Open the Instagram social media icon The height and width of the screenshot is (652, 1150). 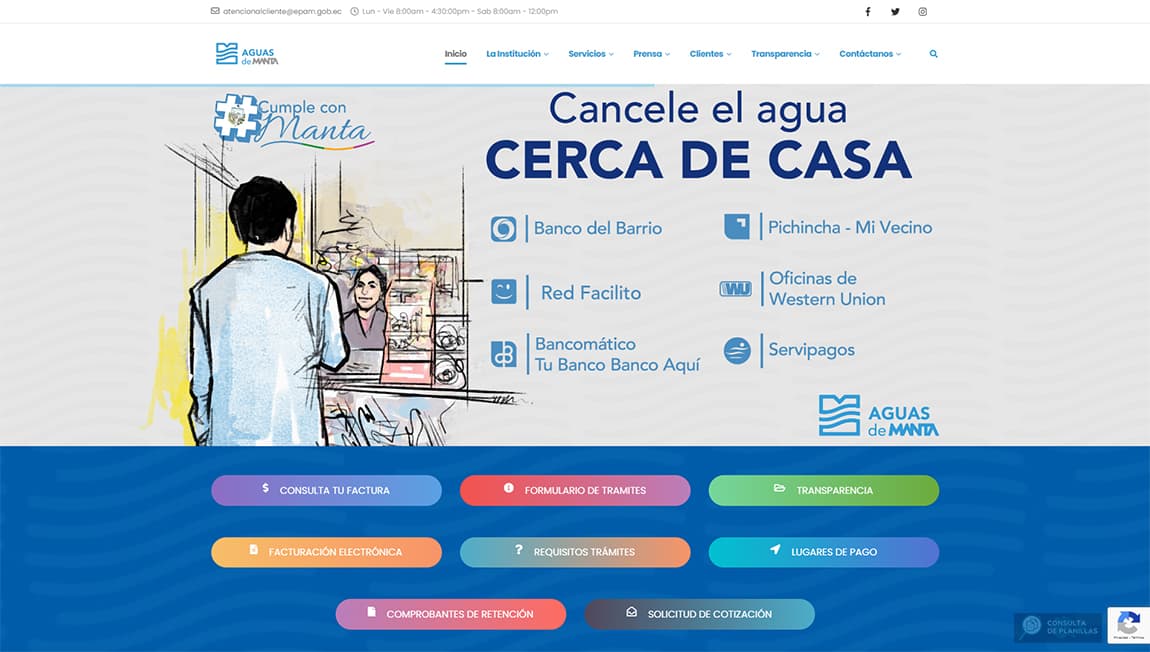point(923,12)
